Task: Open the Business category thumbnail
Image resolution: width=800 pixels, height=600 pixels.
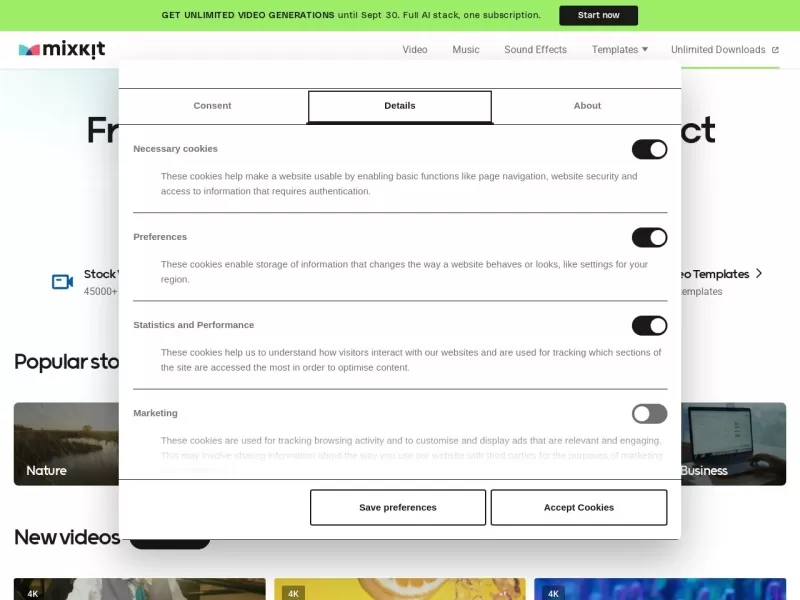Action: [733, 444]
